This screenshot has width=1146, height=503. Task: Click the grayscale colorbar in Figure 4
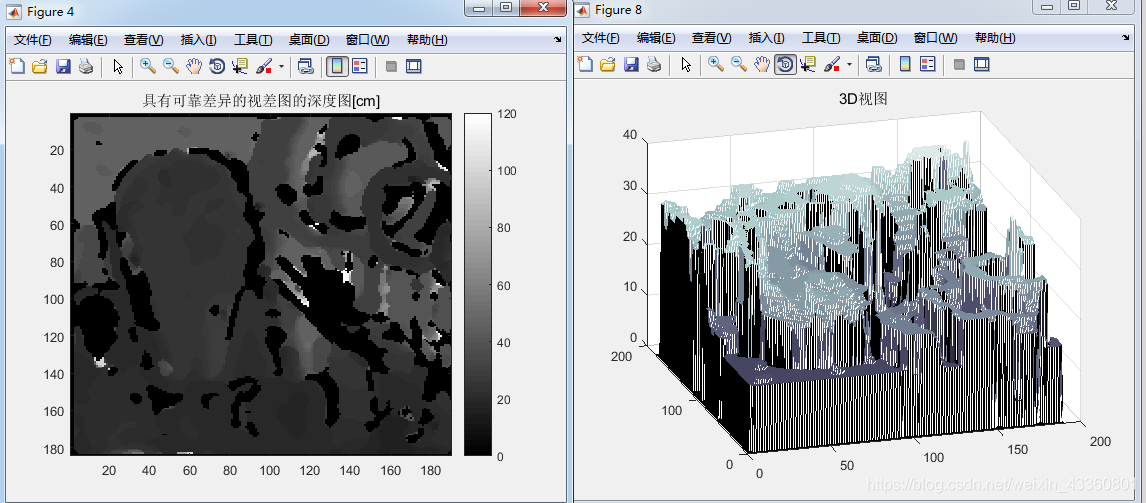point(477,284)
